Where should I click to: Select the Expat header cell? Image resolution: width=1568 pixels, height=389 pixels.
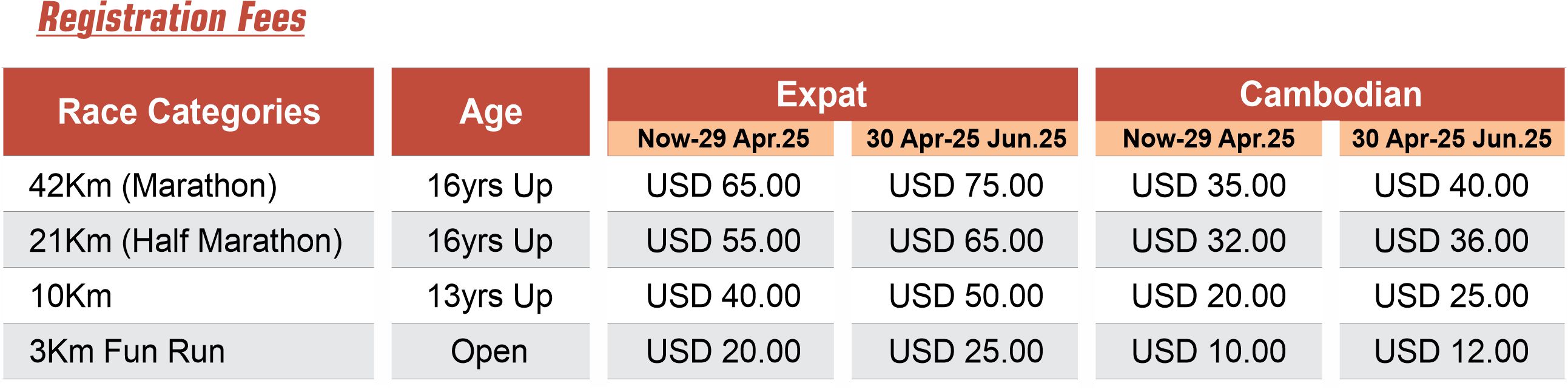click(843, 94)
